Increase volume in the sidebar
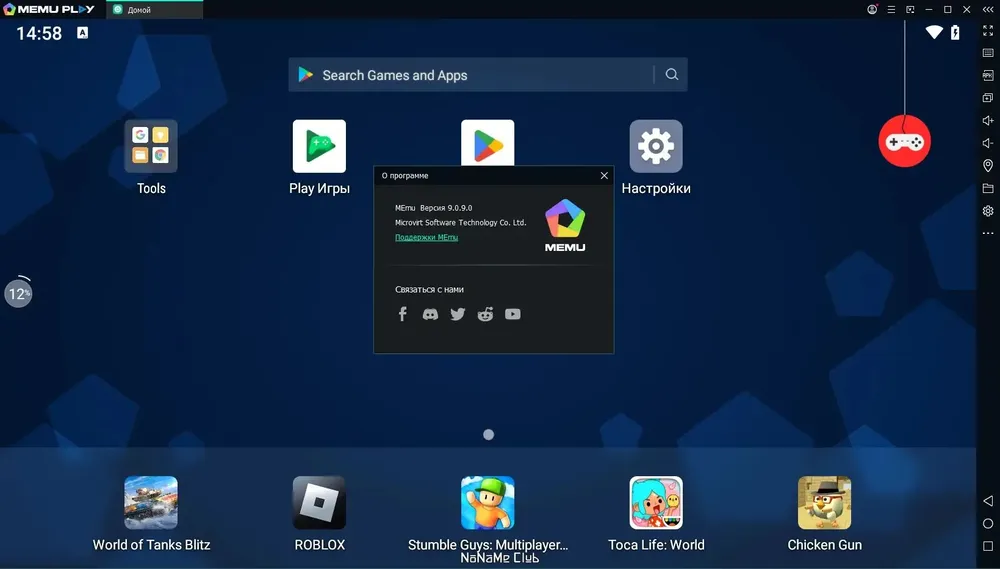 click(x=988, y=121)
